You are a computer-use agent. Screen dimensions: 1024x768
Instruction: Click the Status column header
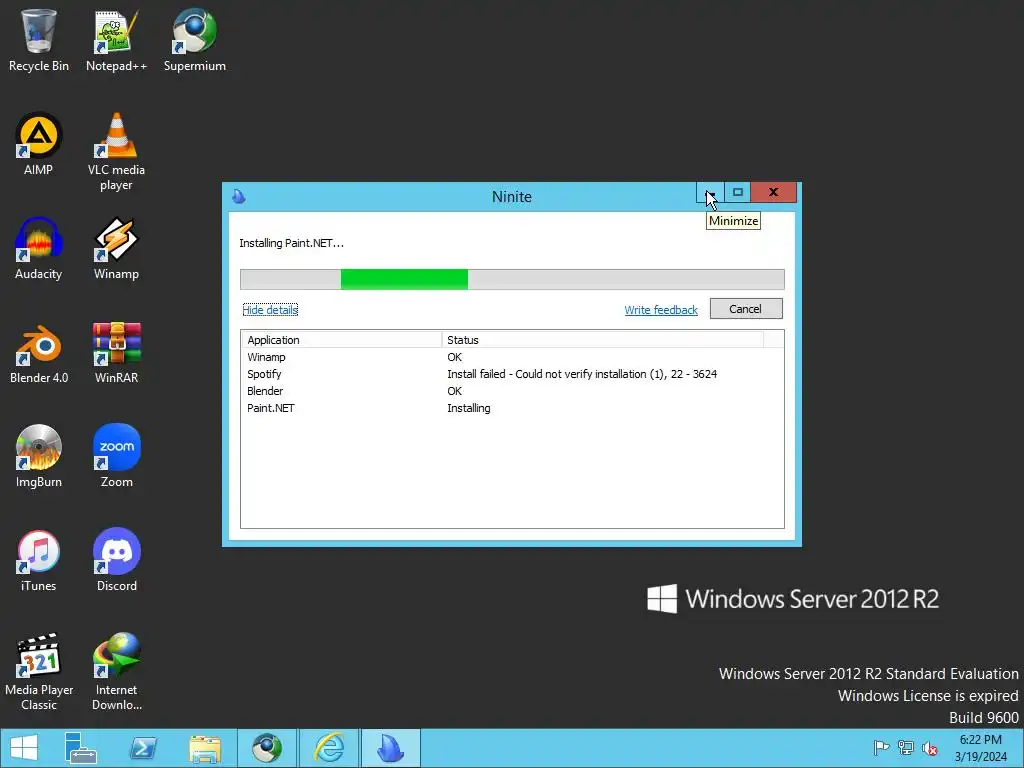point(603,340)
